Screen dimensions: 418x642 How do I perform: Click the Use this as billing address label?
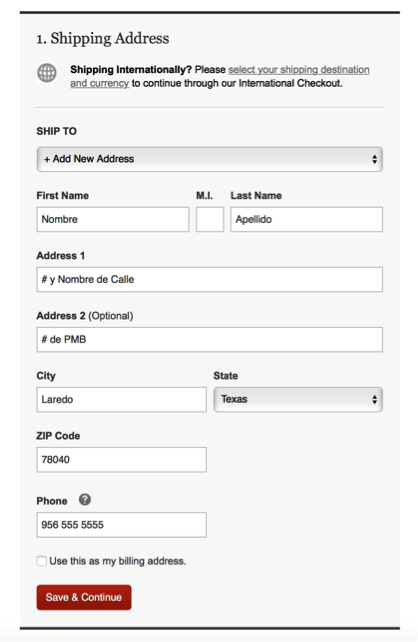(118, 561)
